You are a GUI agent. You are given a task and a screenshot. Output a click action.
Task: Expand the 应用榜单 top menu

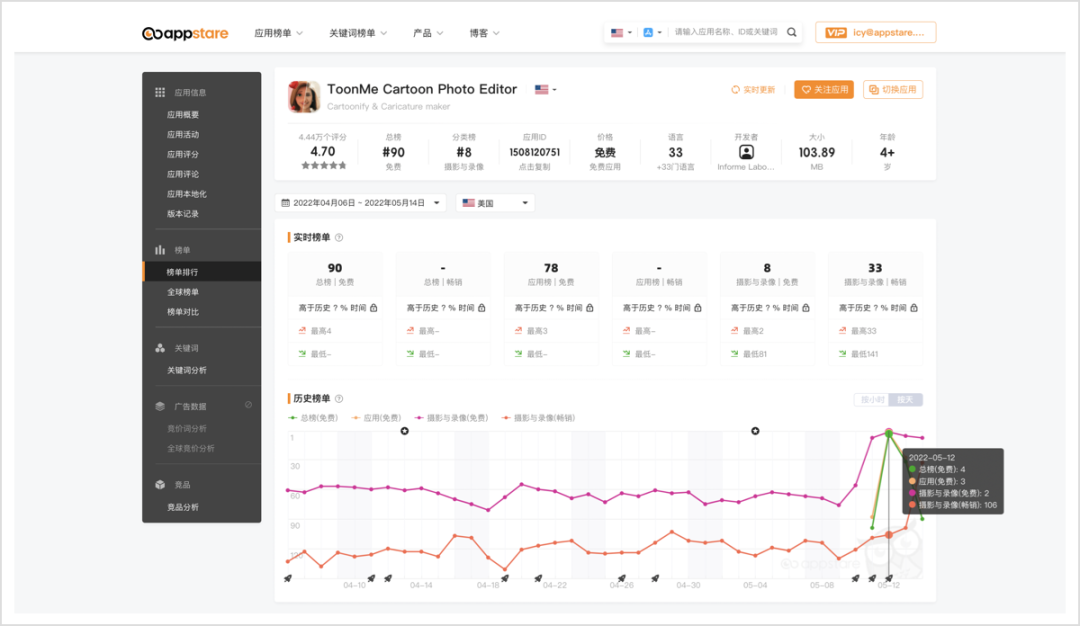tap(278, 33)
